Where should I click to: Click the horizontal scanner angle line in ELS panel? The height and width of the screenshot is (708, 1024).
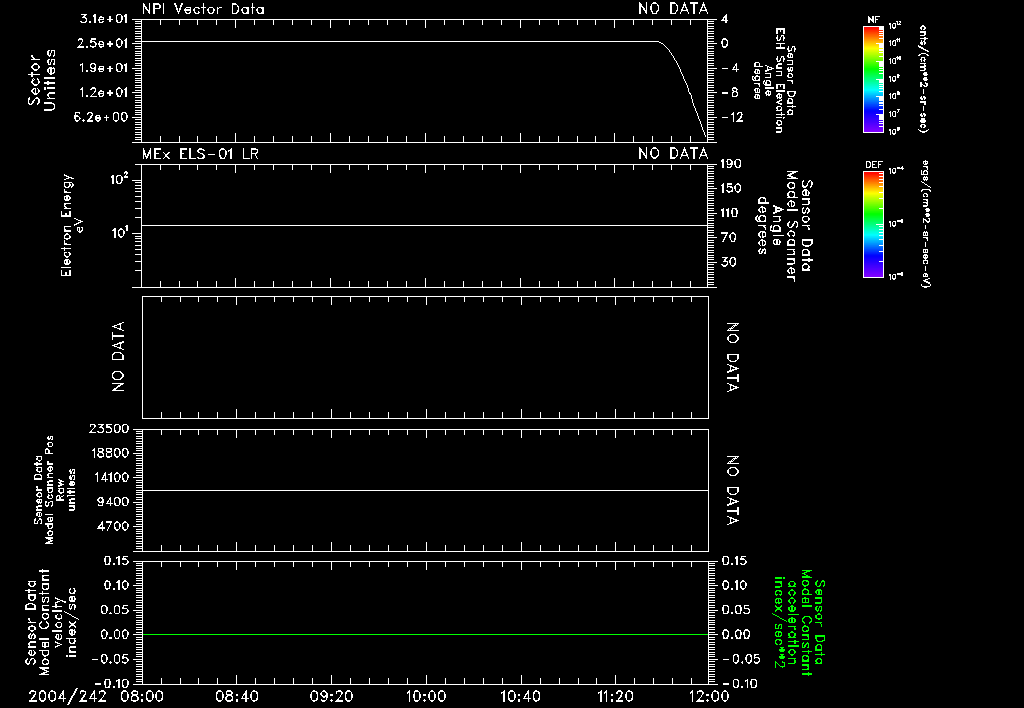[425, 225]
